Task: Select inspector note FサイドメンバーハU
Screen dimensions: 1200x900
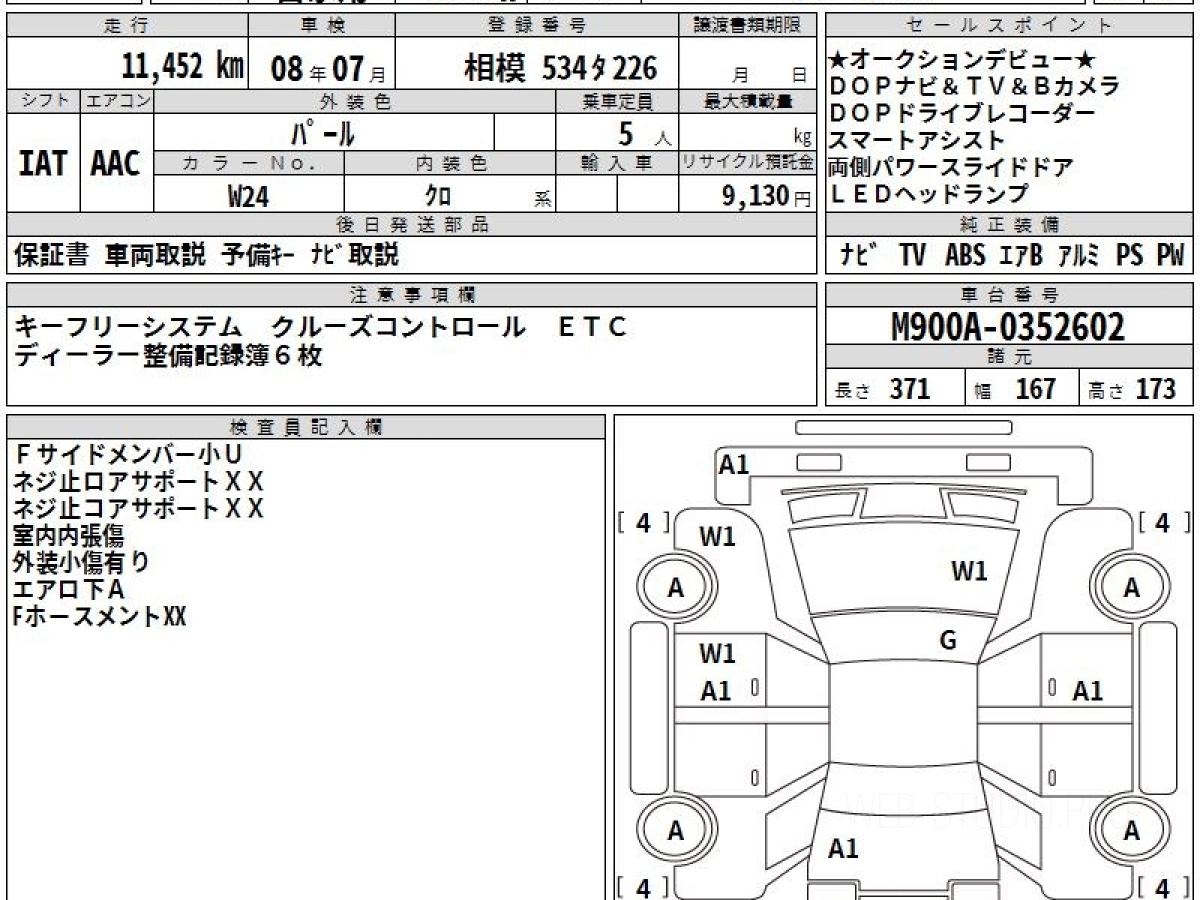Action: 128,454
